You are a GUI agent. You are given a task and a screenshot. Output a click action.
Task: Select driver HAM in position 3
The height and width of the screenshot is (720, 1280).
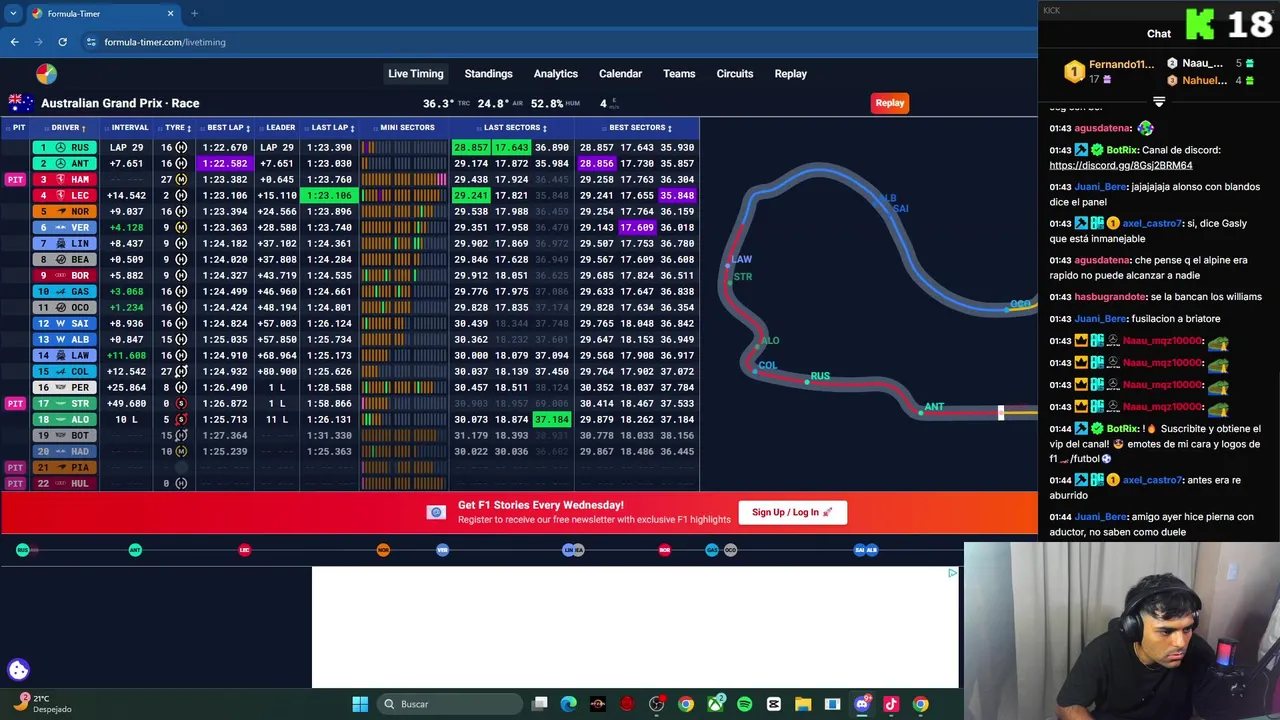pos(65,180)
